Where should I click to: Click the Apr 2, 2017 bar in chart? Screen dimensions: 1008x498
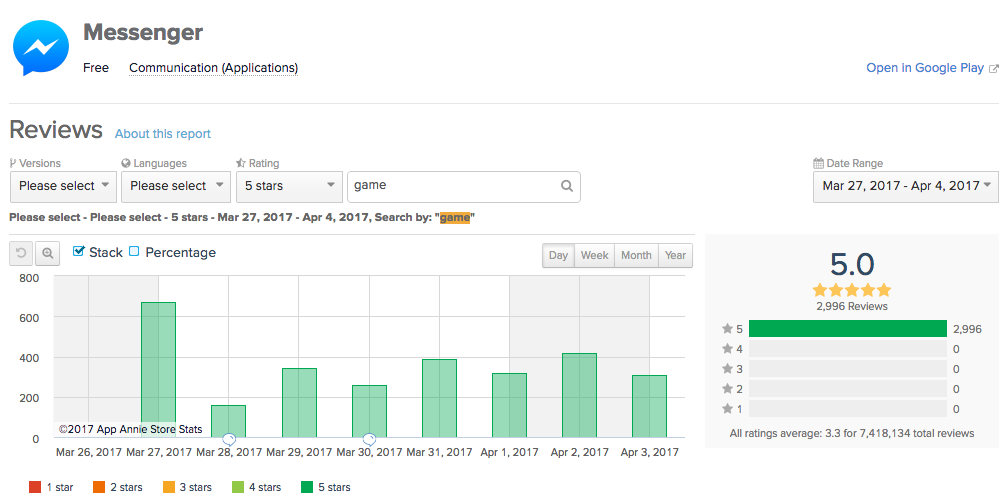point(579,396)
